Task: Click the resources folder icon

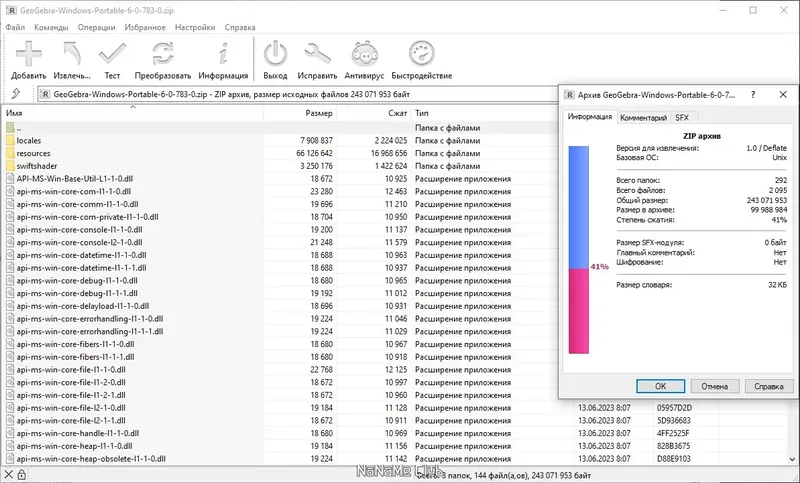Action: (x=10, y=153)
